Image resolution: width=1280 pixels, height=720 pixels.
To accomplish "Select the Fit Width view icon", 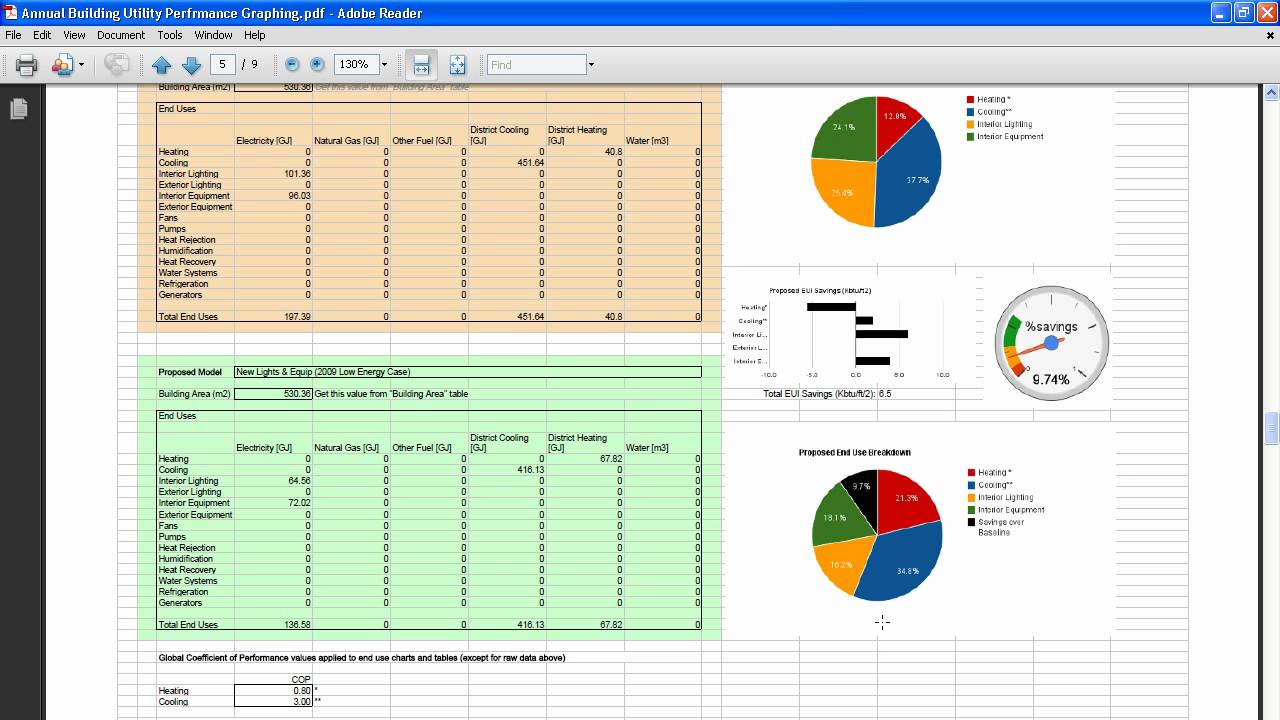I will (x=421, y=64).
